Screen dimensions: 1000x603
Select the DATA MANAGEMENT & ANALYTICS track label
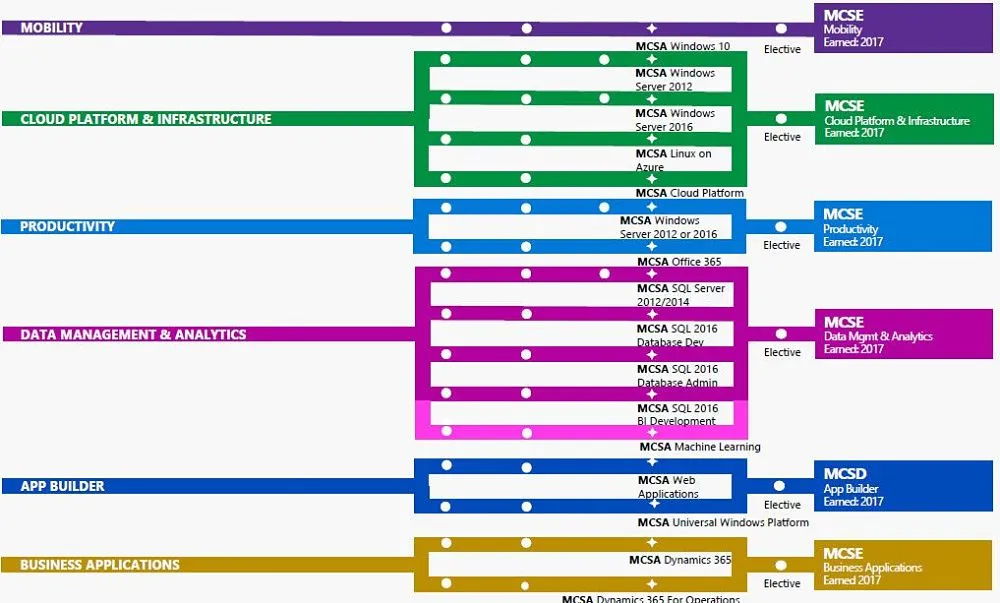[133, 335]
